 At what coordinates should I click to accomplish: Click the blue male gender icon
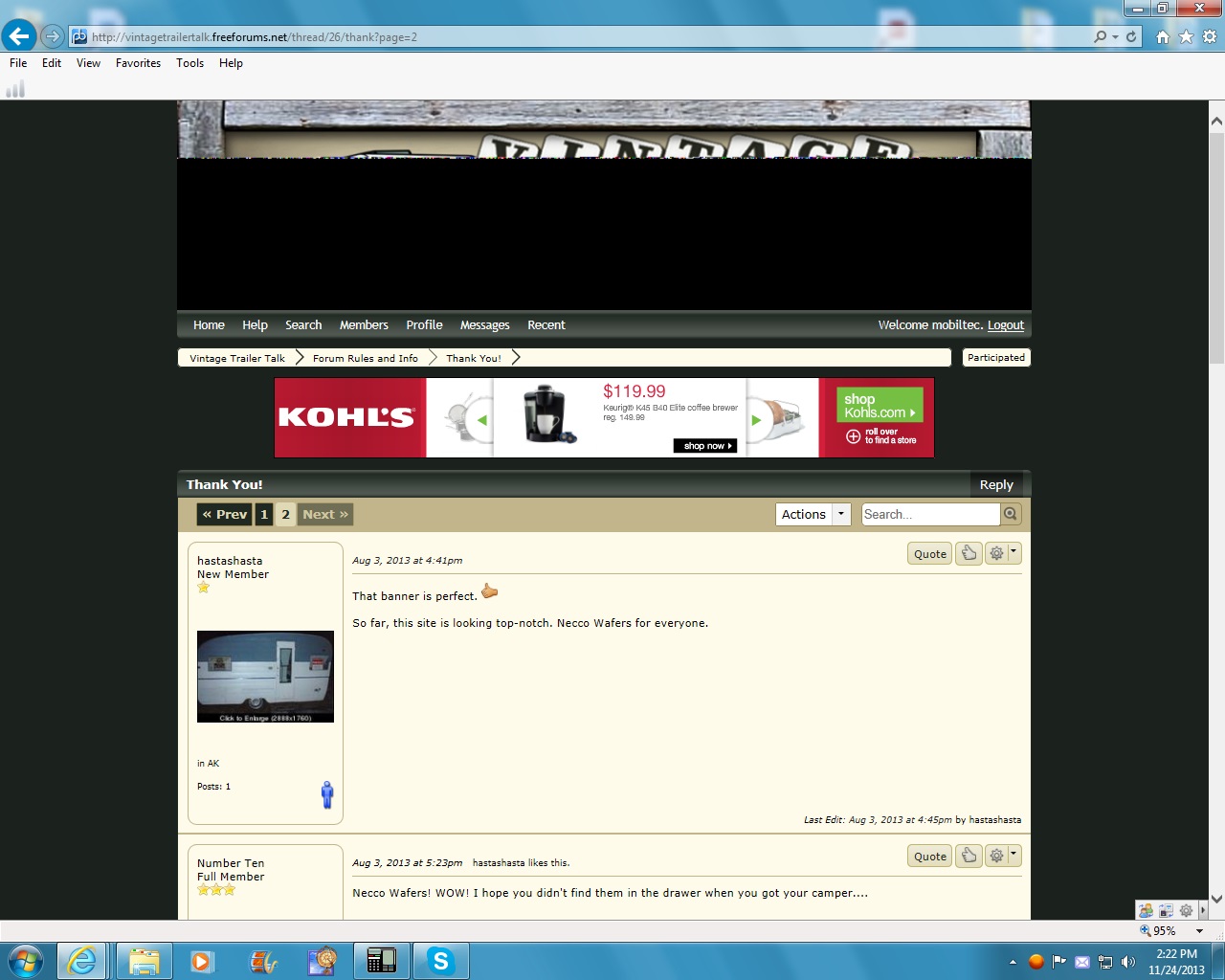click(x=327, y=794)
